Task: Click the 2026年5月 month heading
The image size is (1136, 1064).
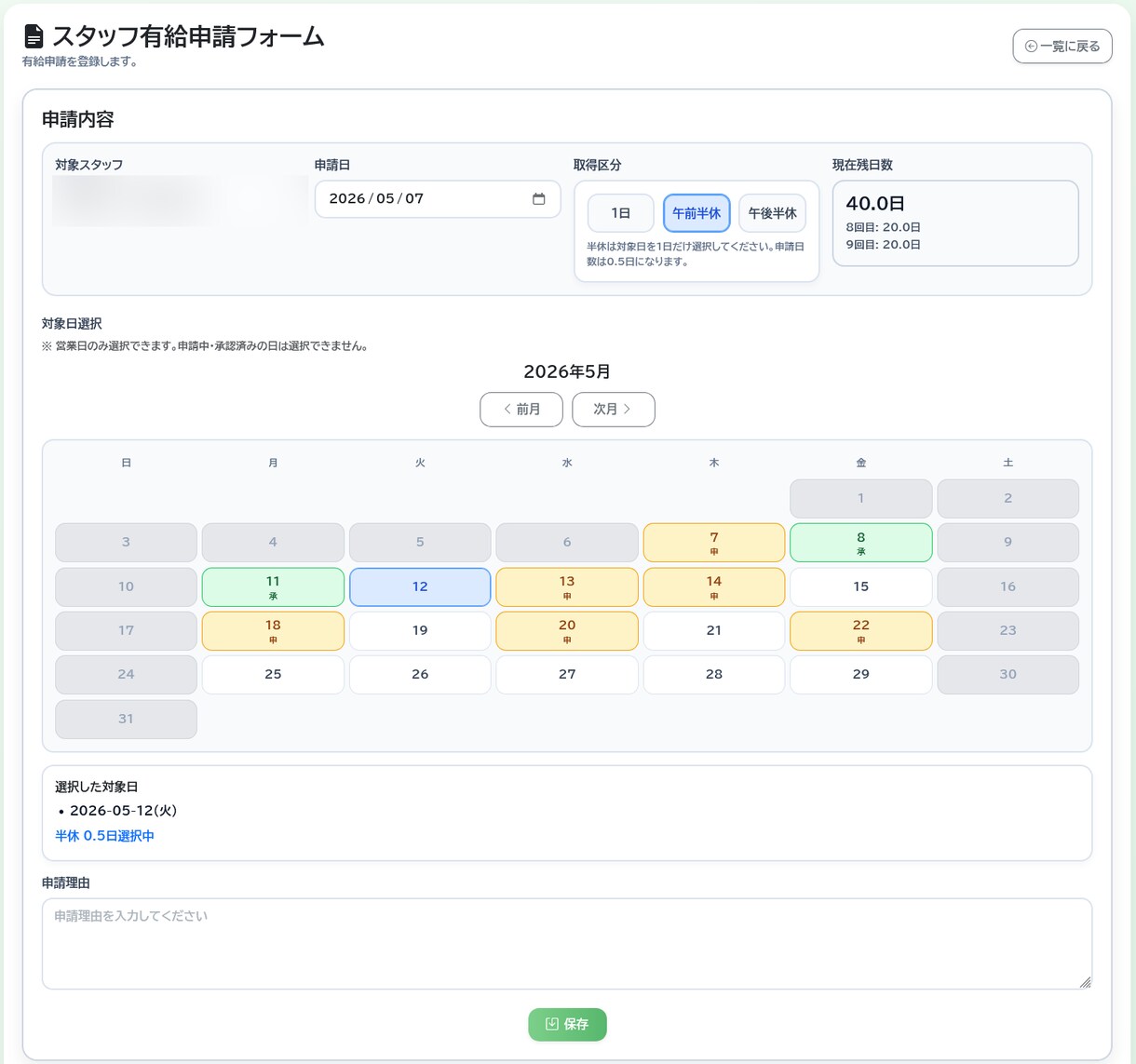Action: (x=567, y=371)
